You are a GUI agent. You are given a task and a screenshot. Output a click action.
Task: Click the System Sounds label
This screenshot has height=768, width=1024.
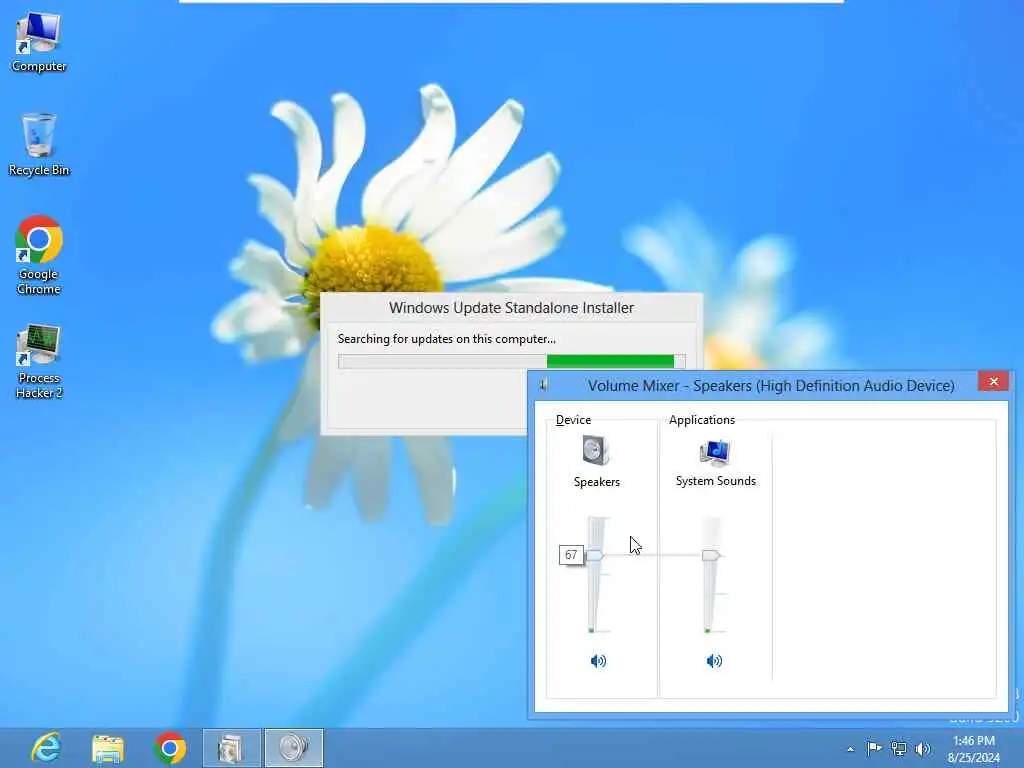(x=716, y=481)
